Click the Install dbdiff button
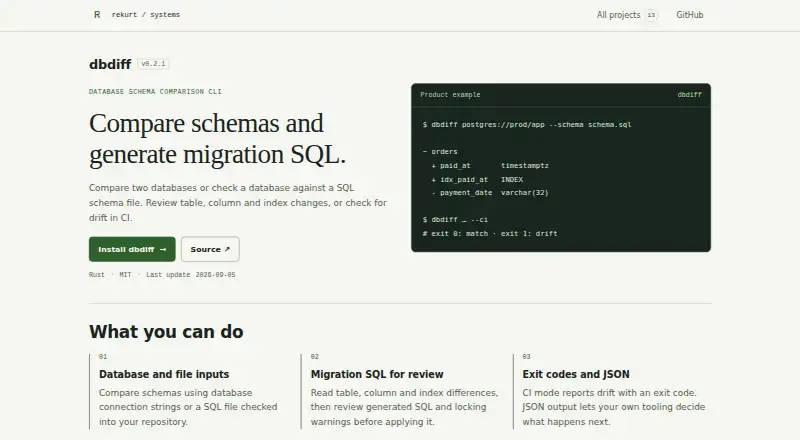 tap(132, 249)
